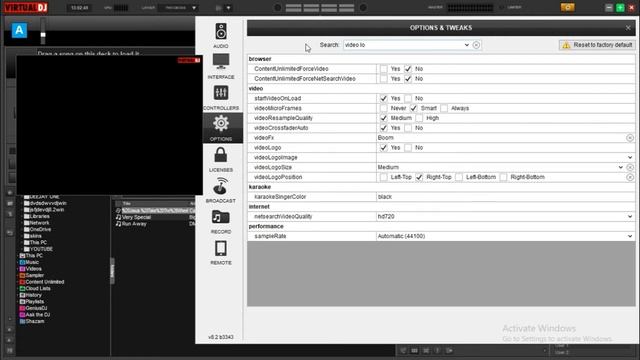Open the layout dropdown in top bar
Viewport: 640px width, 360px height.
(178, 8)
